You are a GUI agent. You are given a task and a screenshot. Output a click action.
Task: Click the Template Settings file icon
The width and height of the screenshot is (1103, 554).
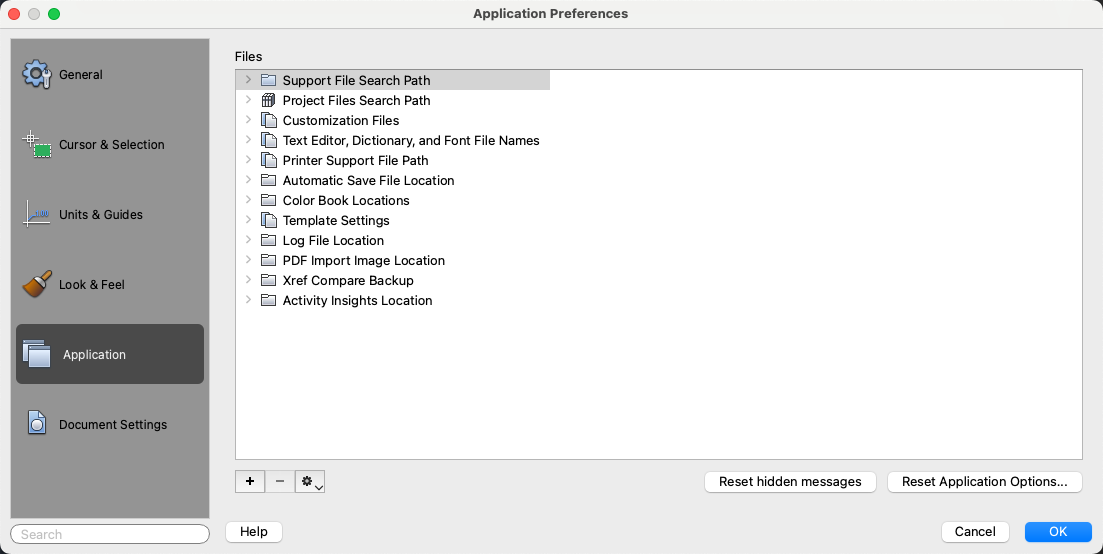click(x=268, y=220)
